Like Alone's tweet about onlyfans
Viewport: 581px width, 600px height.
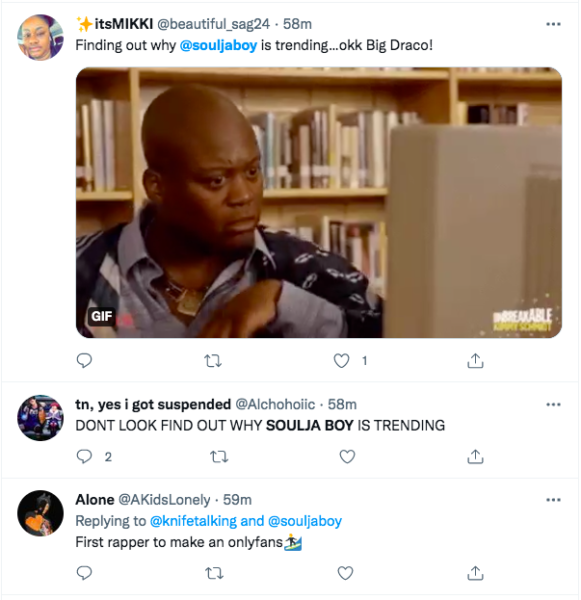[x=345, y=573]
